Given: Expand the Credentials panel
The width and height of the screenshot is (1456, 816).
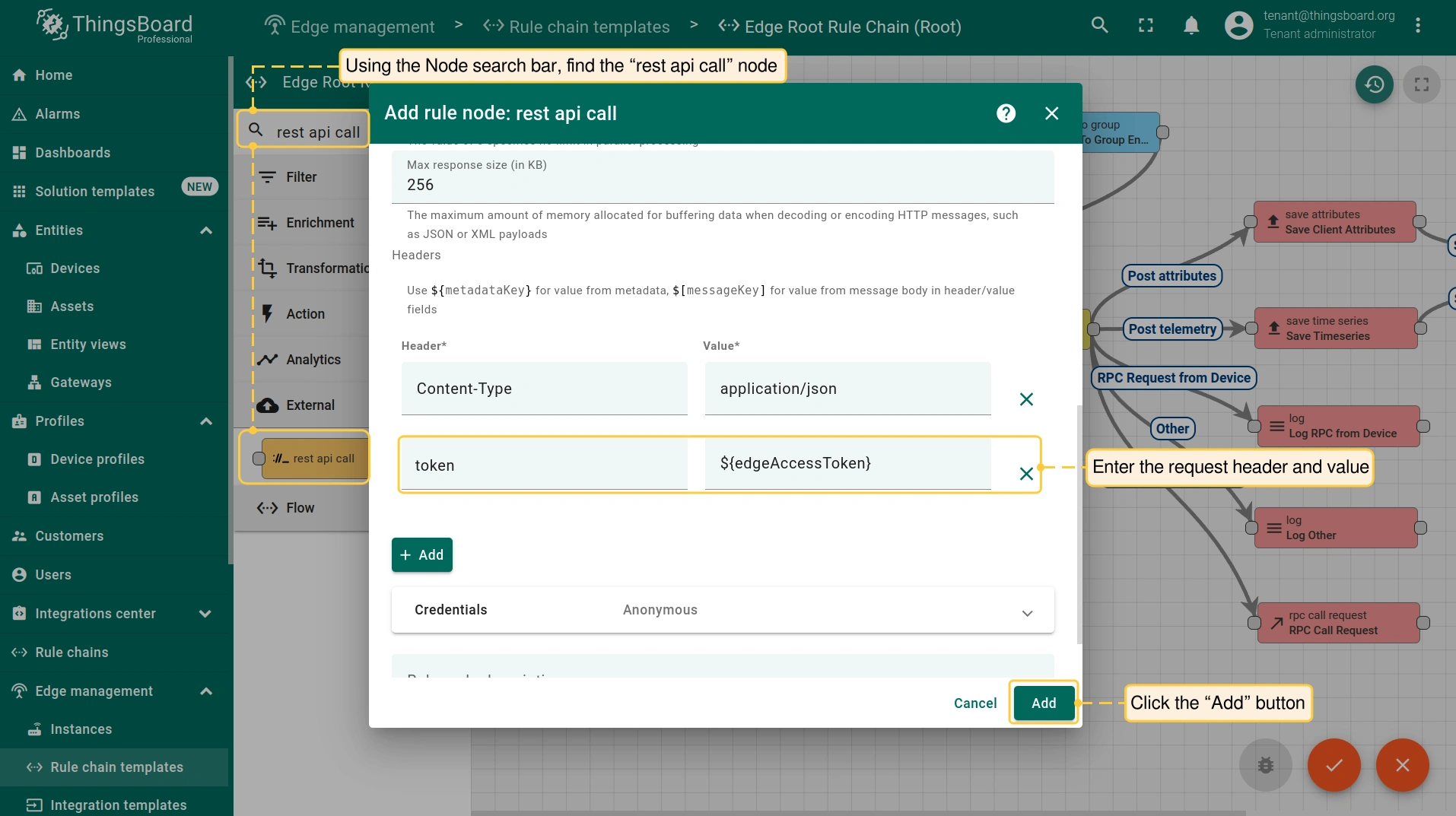Looking at the screenshot, I should [x=1027, y=613].
